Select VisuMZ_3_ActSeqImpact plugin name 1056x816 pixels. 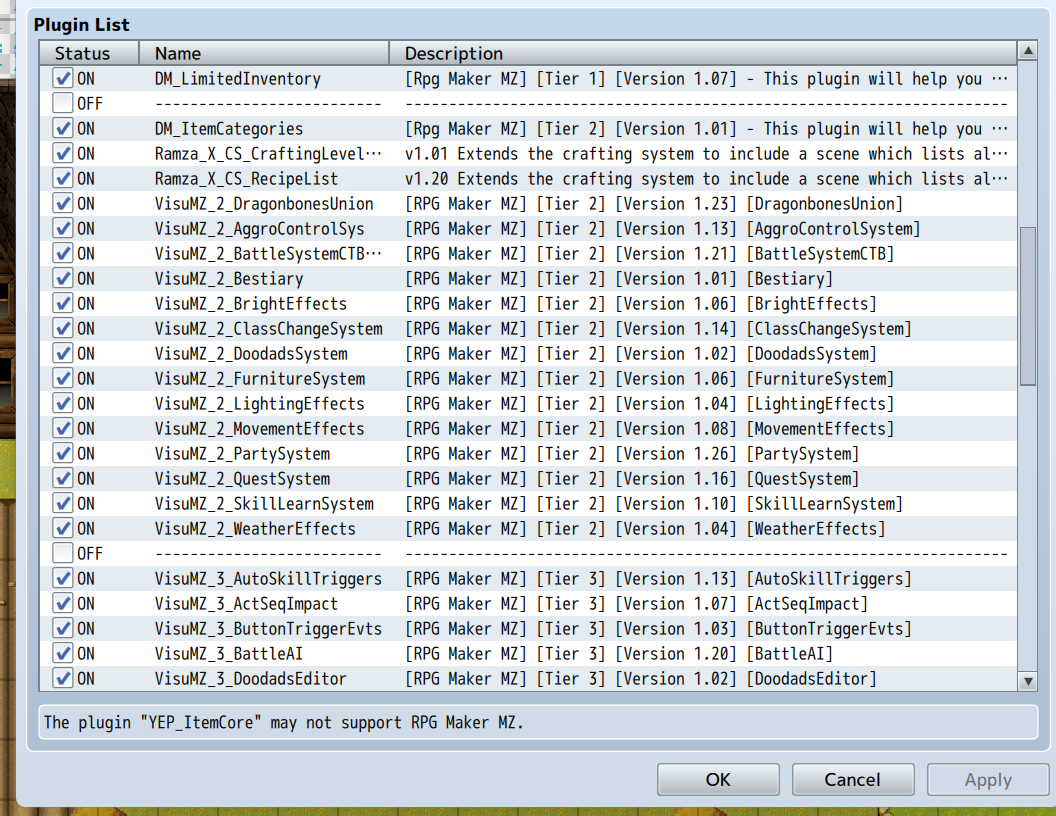coord(246,604)
